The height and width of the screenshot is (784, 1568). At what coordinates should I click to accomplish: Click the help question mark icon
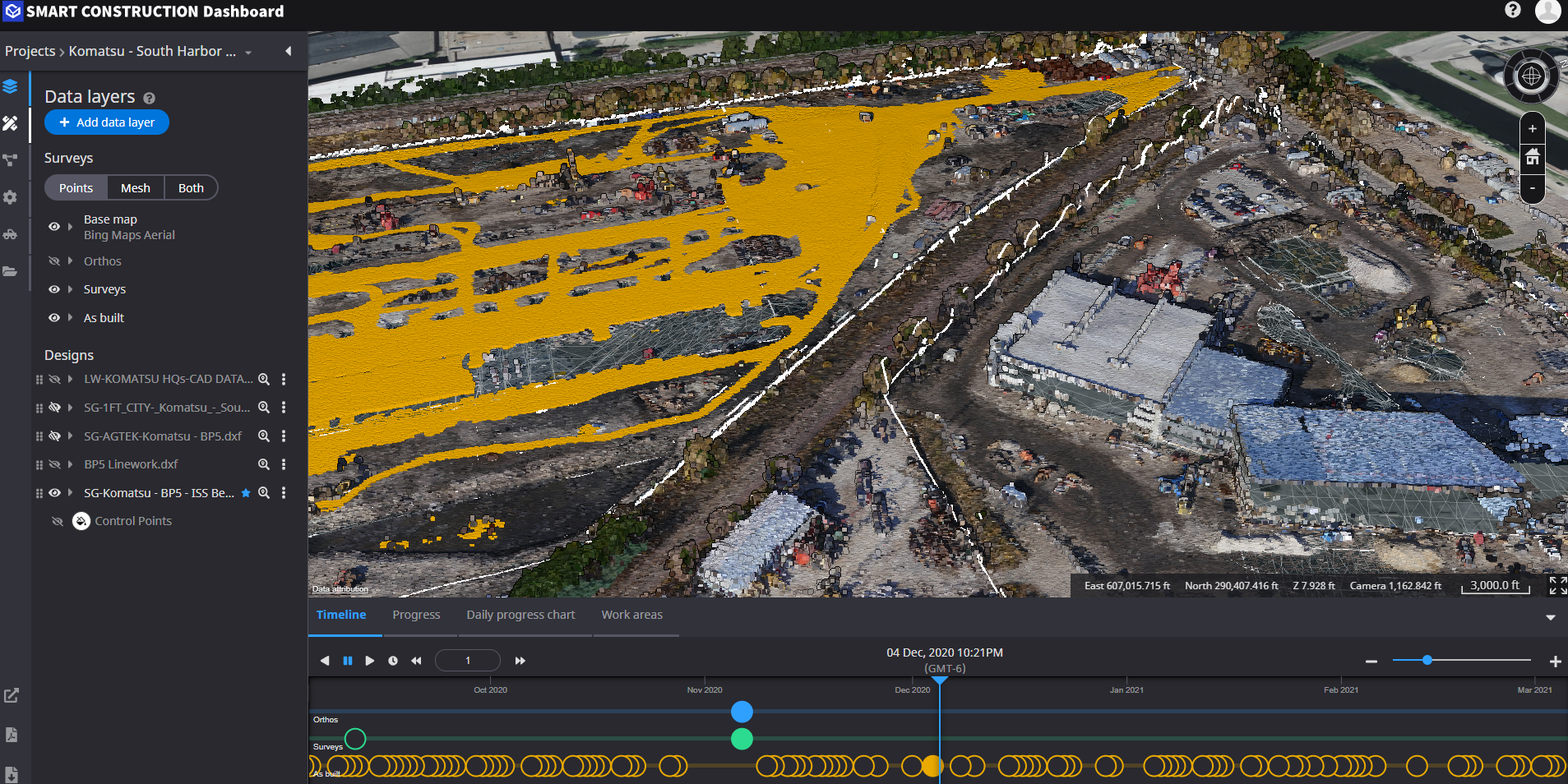(x=1514, y=11)
